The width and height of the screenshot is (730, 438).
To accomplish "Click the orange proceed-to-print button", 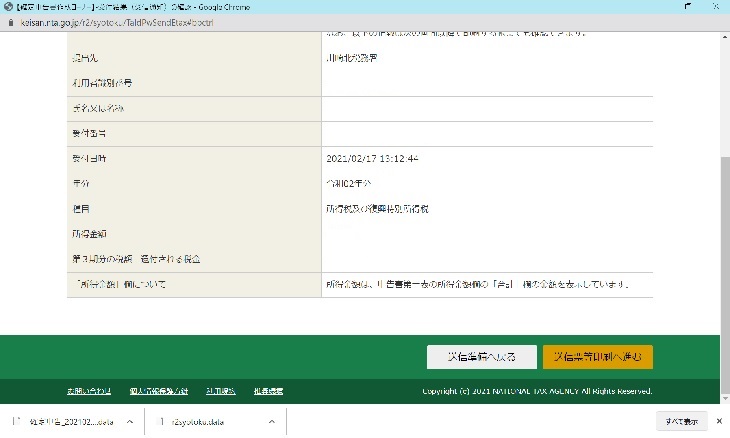I will 598,357.
